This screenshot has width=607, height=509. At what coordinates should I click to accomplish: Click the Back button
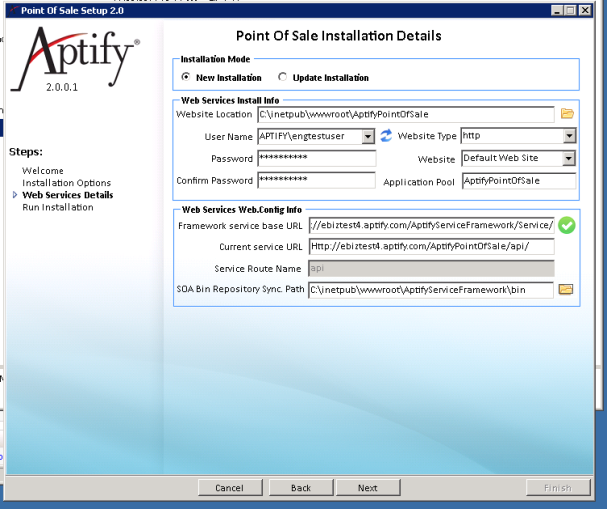301,488
